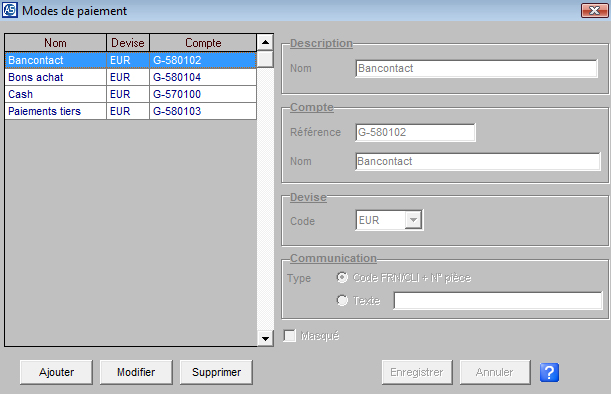The image size is (611, 394).
Task: Select the Texte radio button
Action: 342,300
